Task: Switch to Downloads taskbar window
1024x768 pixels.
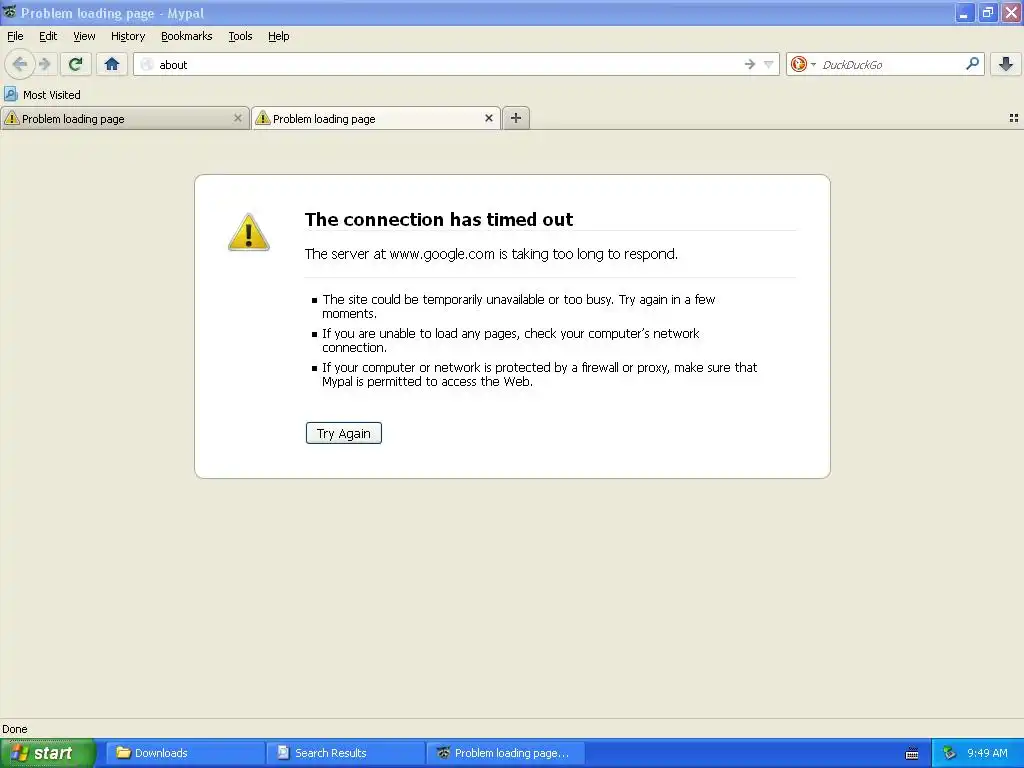Action: (x=185, y=753)
